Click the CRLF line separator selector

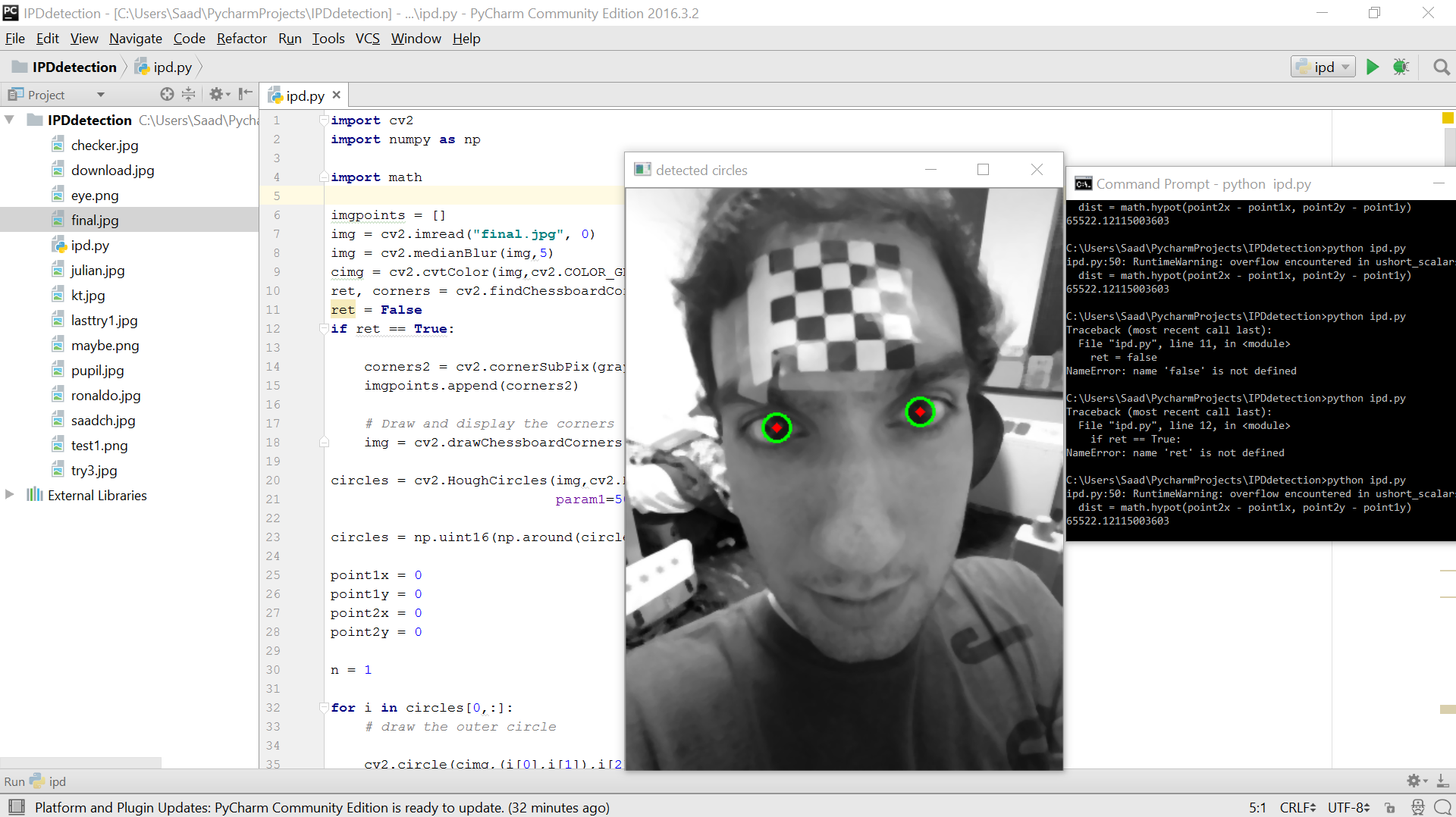(1297, 808)
